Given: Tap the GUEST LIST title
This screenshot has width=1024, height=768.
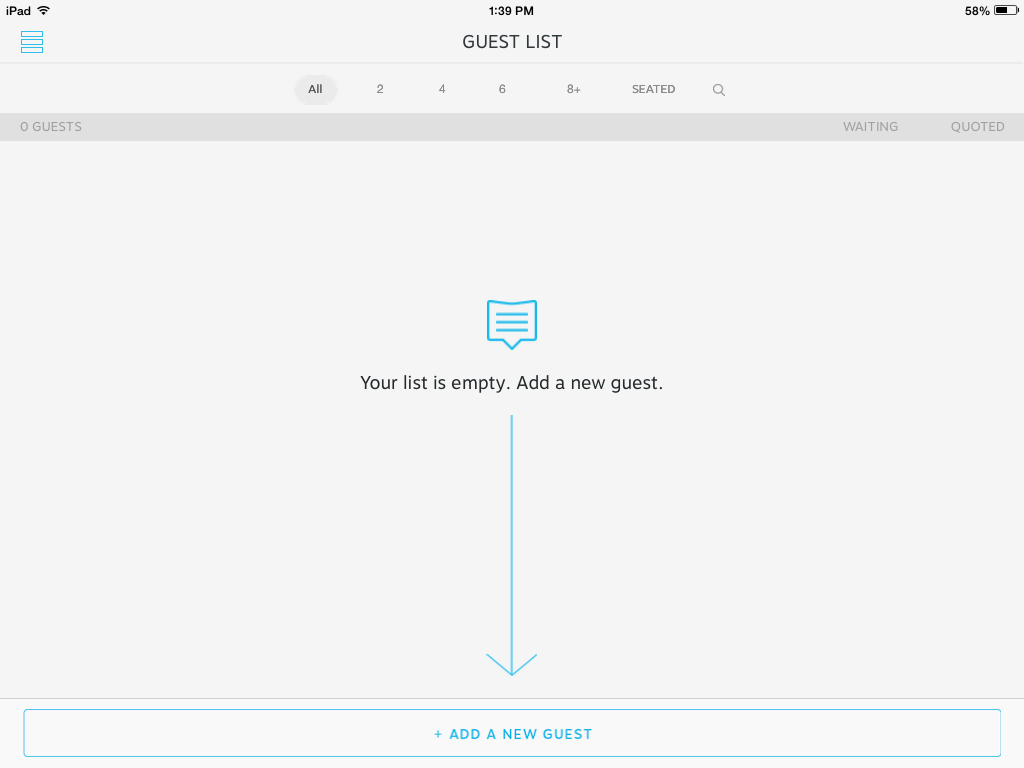Looking at the screenshot, I should click(x=512, y=42).
